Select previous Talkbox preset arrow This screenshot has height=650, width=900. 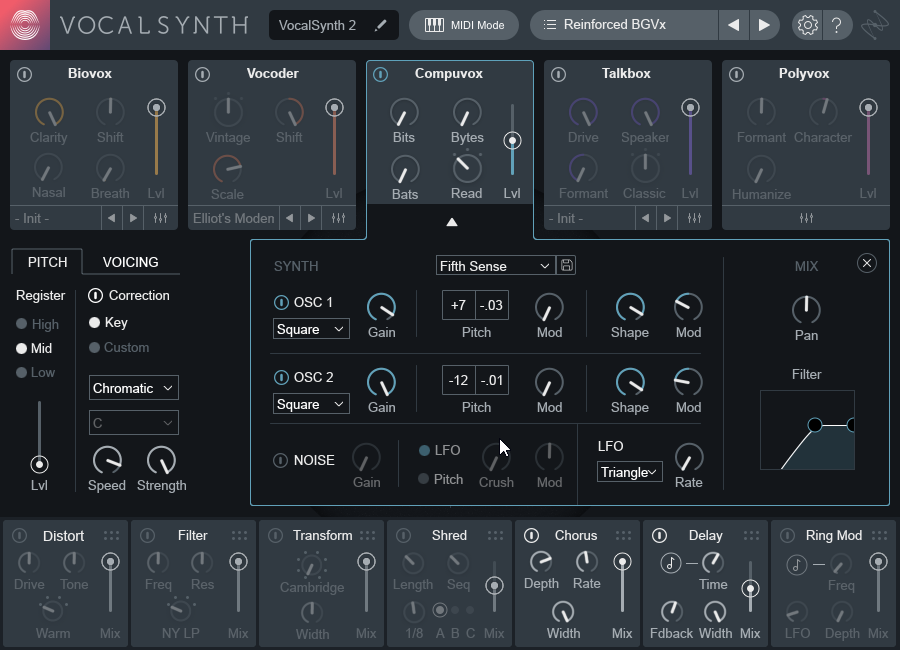coord(645,218)
